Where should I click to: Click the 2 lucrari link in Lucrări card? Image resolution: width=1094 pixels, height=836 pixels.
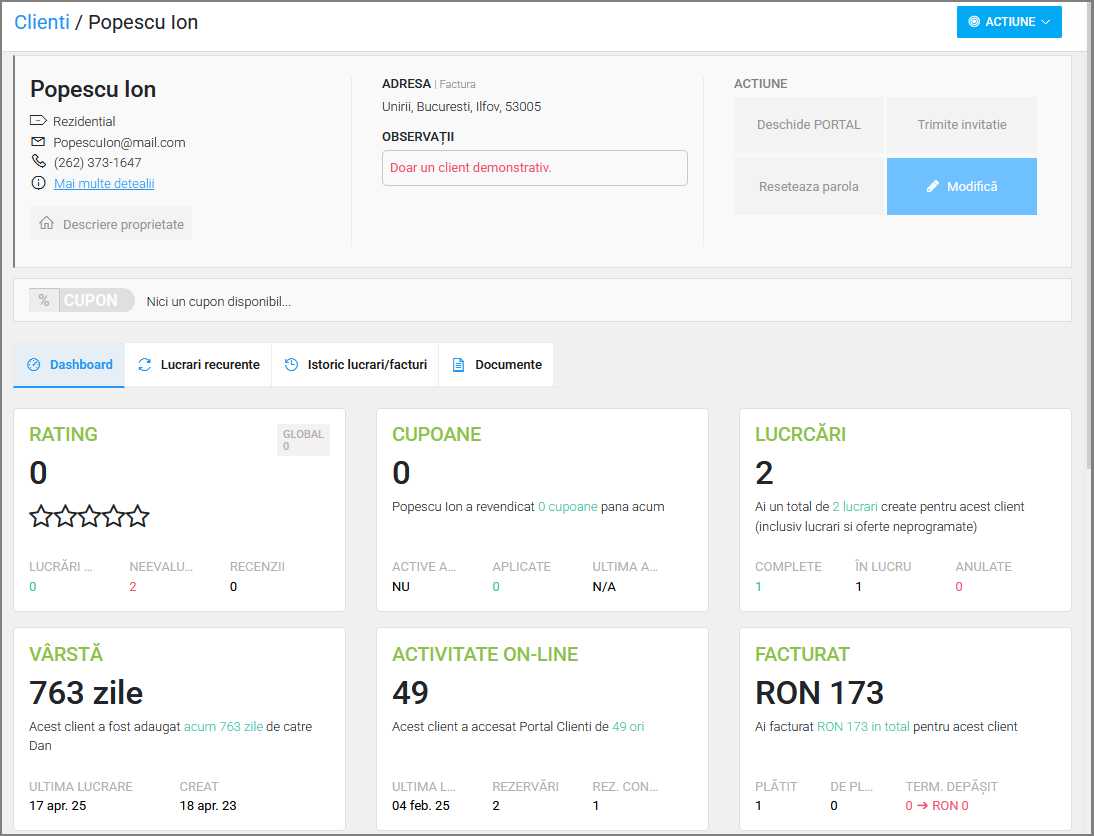(855, 507)
